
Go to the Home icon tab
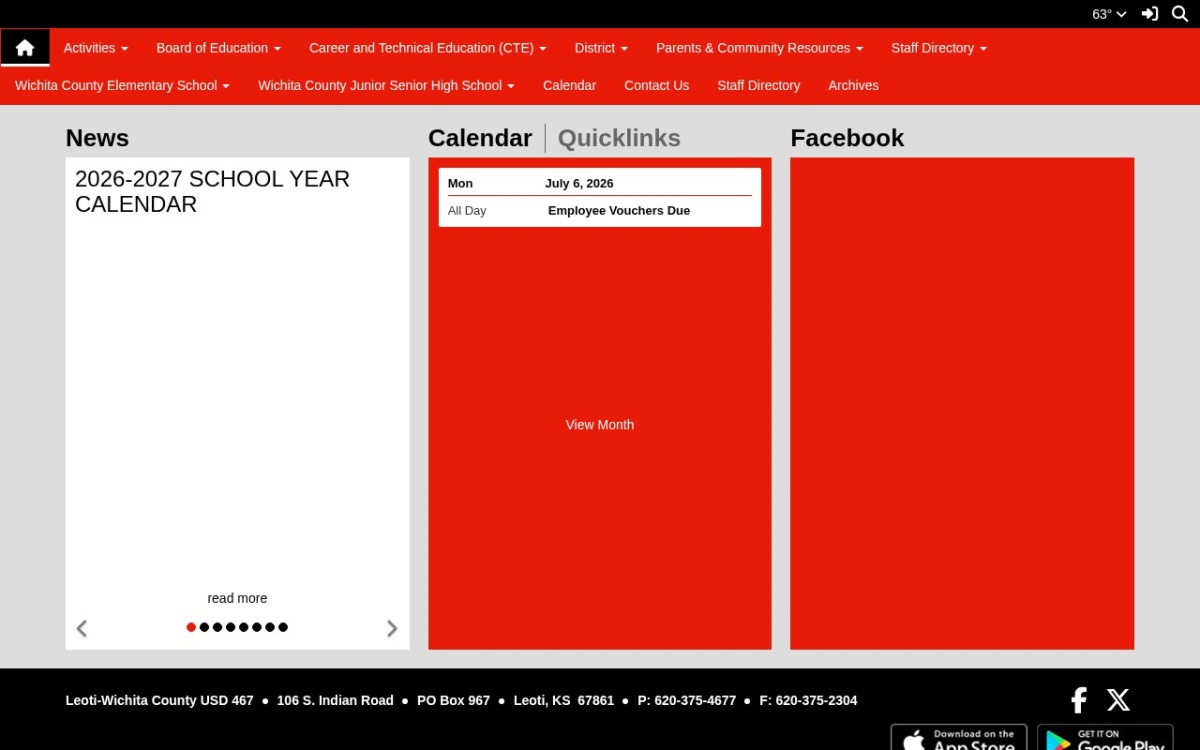(x=25, y=47)
